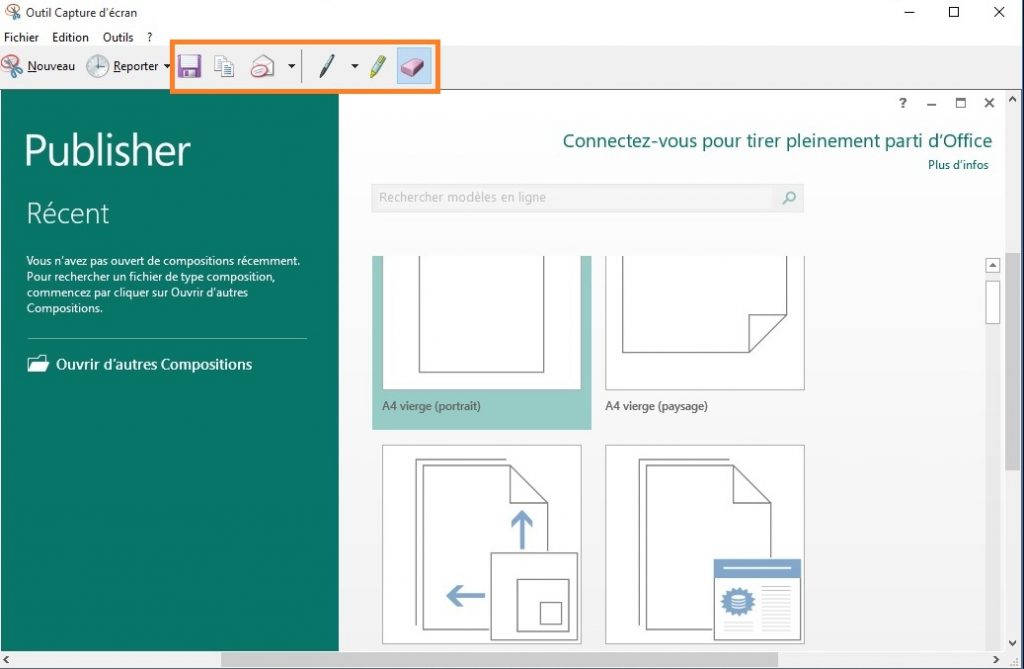Open the Edition menu
This screenshot has height=669, width=1024.
pyautogui.click(x=70, y=37)
